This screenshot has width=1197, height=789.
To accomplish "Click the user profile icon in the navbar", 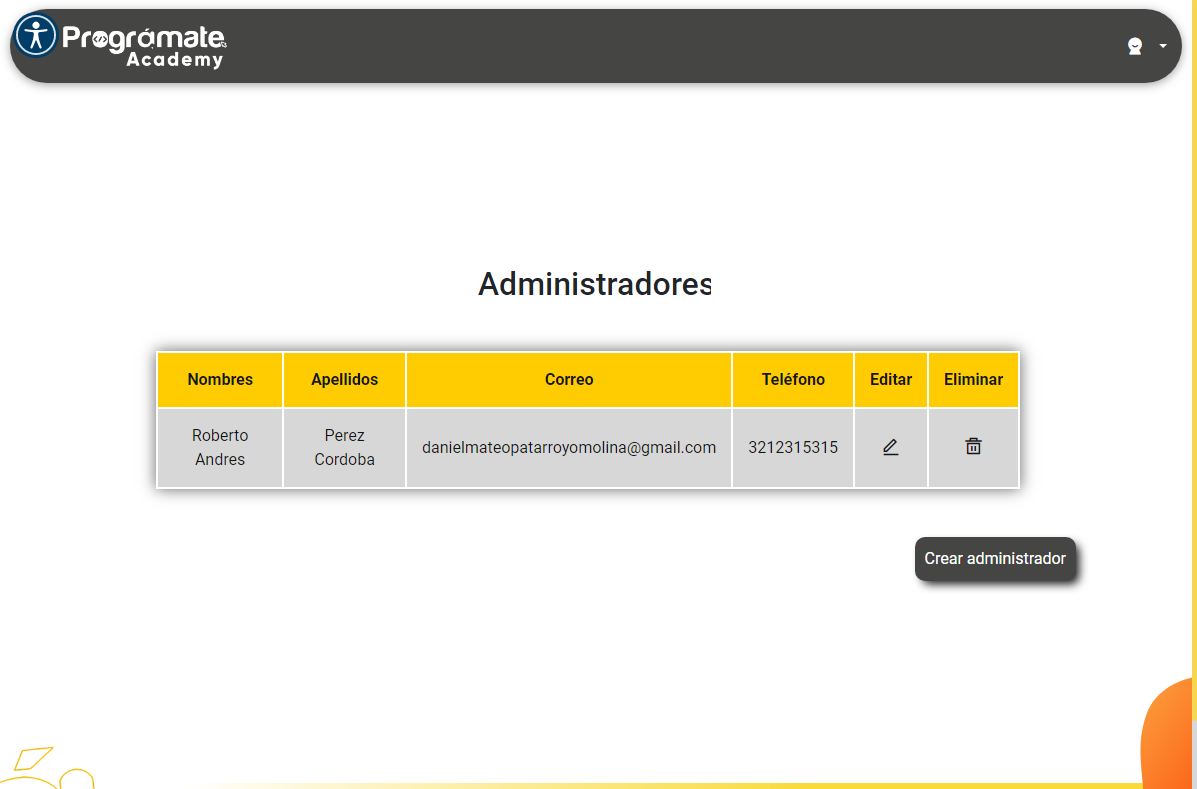I will (1135, 46).
